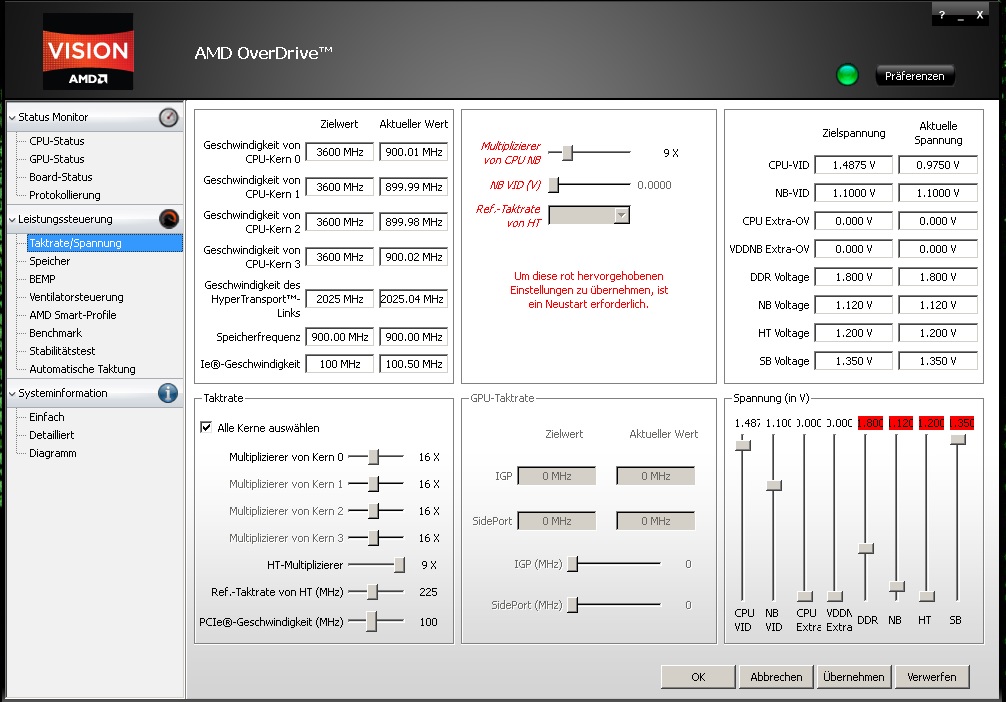Screen dimensions: 1006x702
Task: Click the Status Monitor gauge icon
Action: [x=169, y=117]
